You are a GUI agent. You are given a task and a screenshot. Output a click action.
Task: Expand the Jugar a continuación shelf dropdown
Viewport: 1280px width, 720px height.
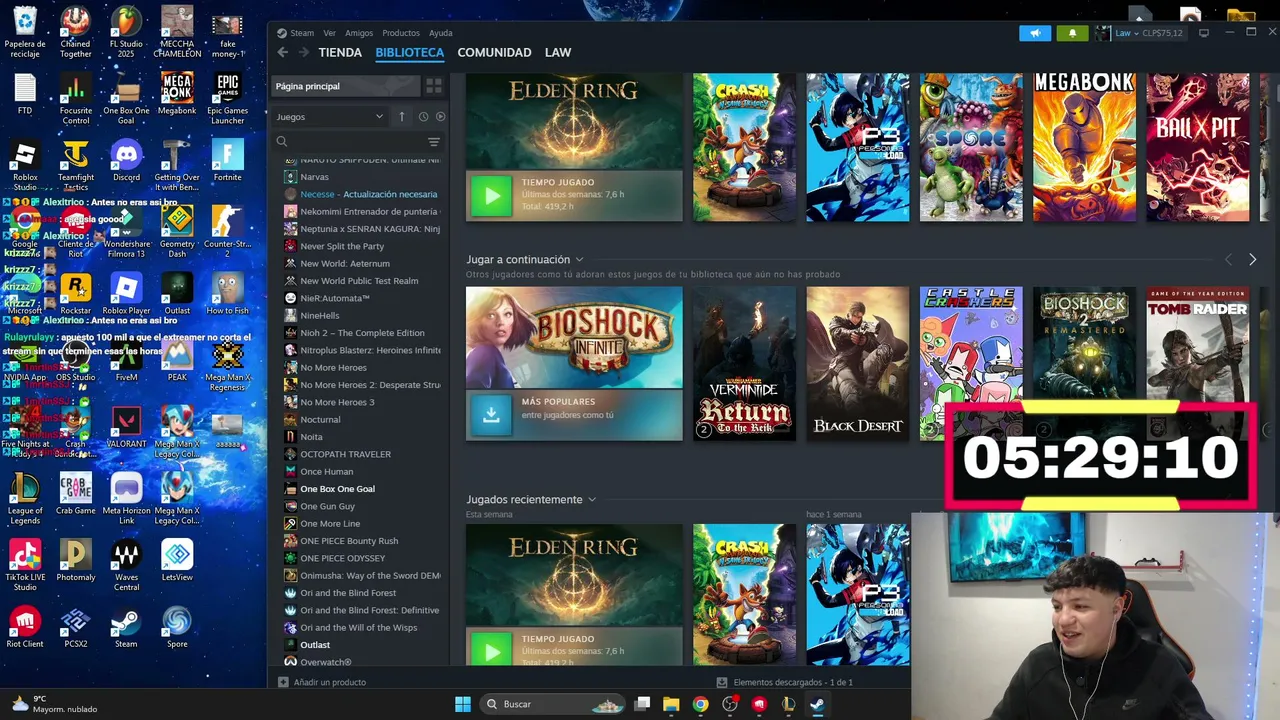[579, 260]
